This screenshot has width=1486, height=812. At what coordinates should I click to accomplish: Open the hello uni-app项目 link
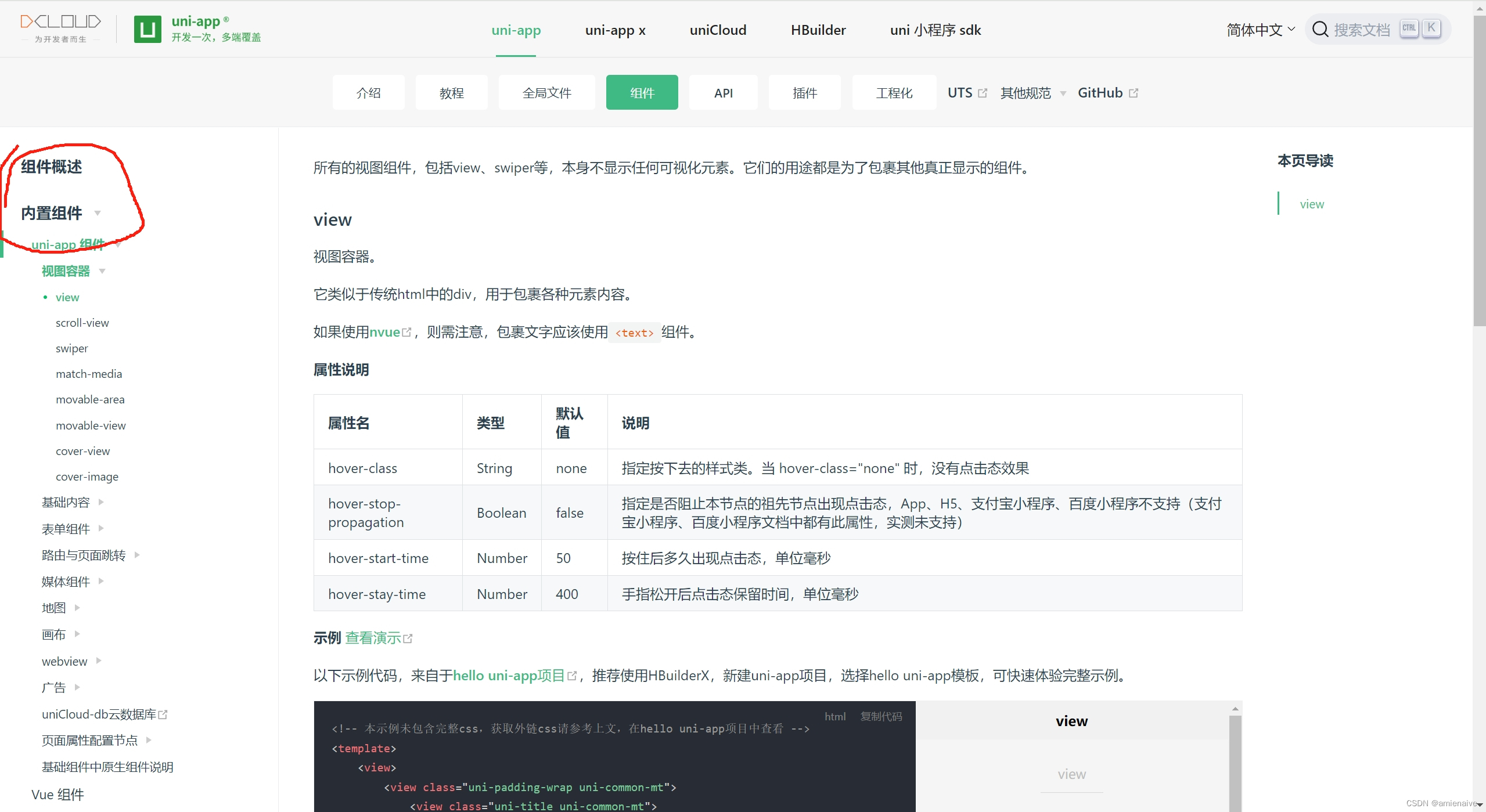(509, 676)
